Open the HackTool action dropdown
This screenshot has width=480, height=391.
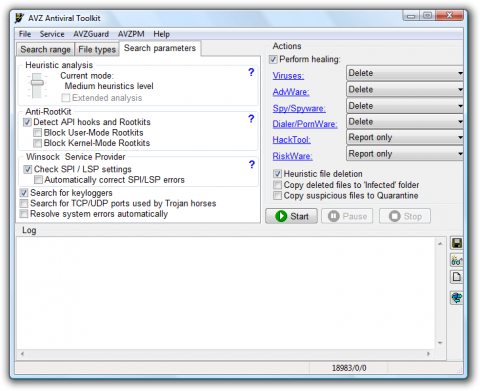pos(405,137)
